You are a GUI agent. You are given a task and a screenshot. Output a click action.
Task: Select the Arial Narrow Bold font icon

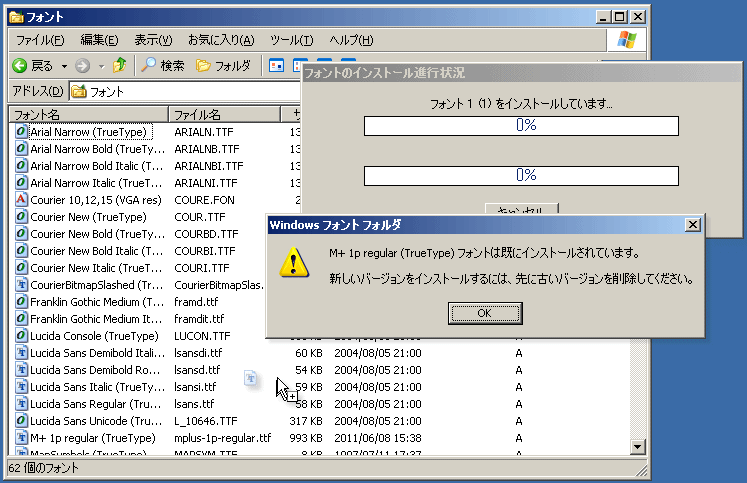click(21, 149)
